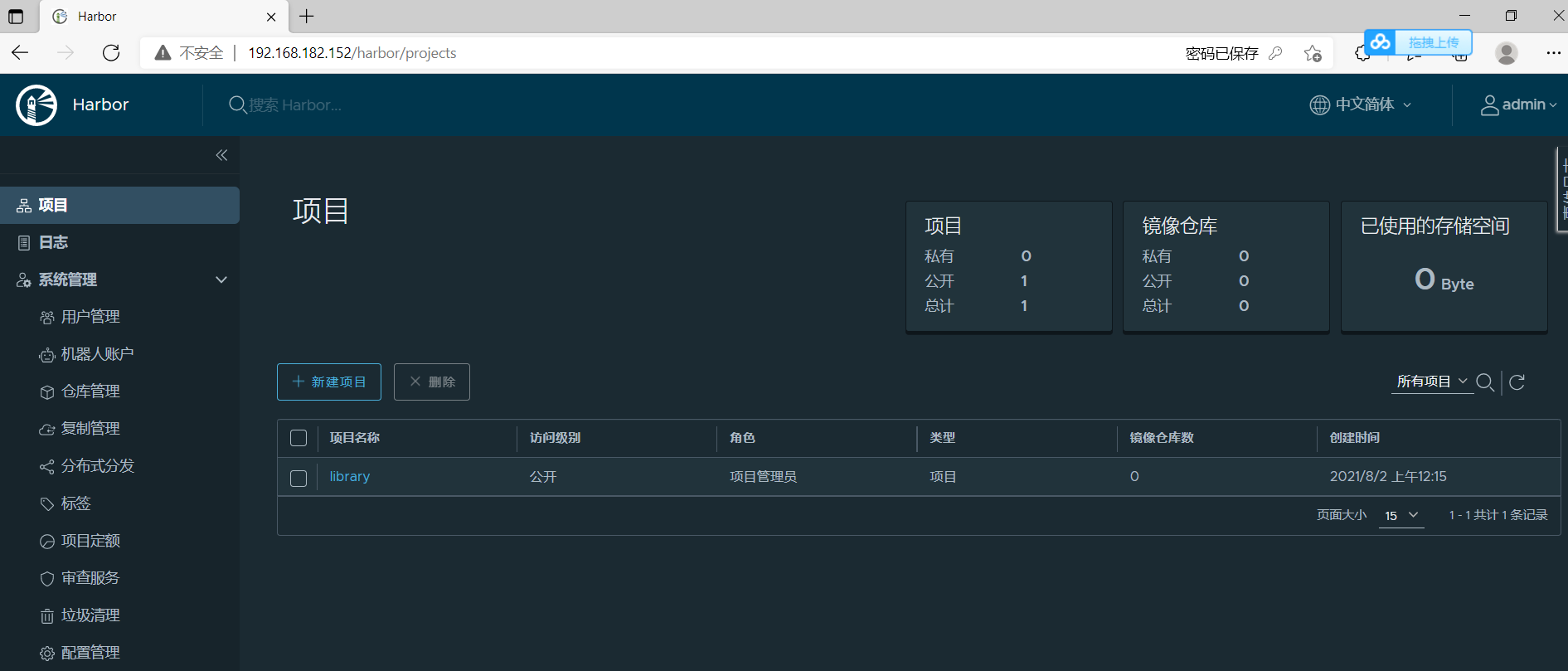Click the saved password key icon
This screenshot has height=671, width=1568.
[1275, 53]
